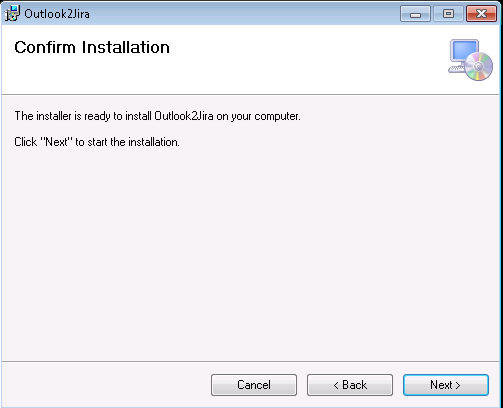Click the CD disc in the header graphic
The height and width of the screenshot is (408, 503).
(x=479, y=66)
